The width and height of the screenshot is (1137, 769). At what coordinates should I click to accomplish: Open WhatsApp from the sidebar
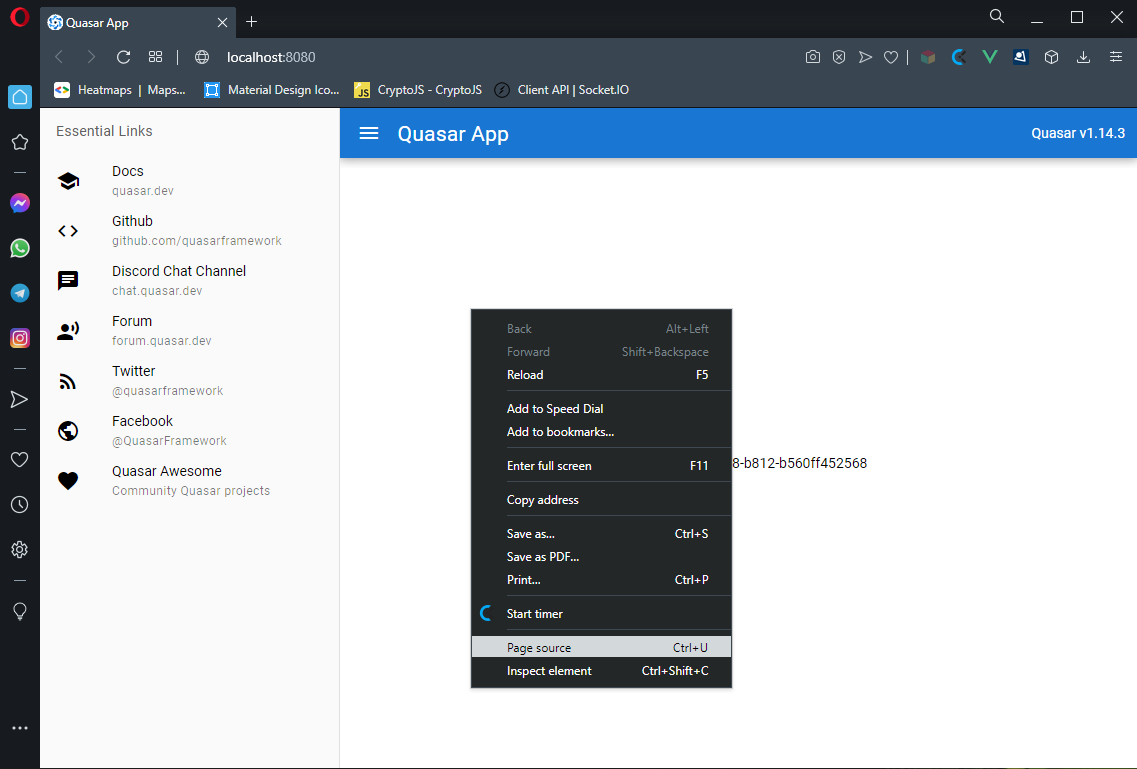point(19,248)
